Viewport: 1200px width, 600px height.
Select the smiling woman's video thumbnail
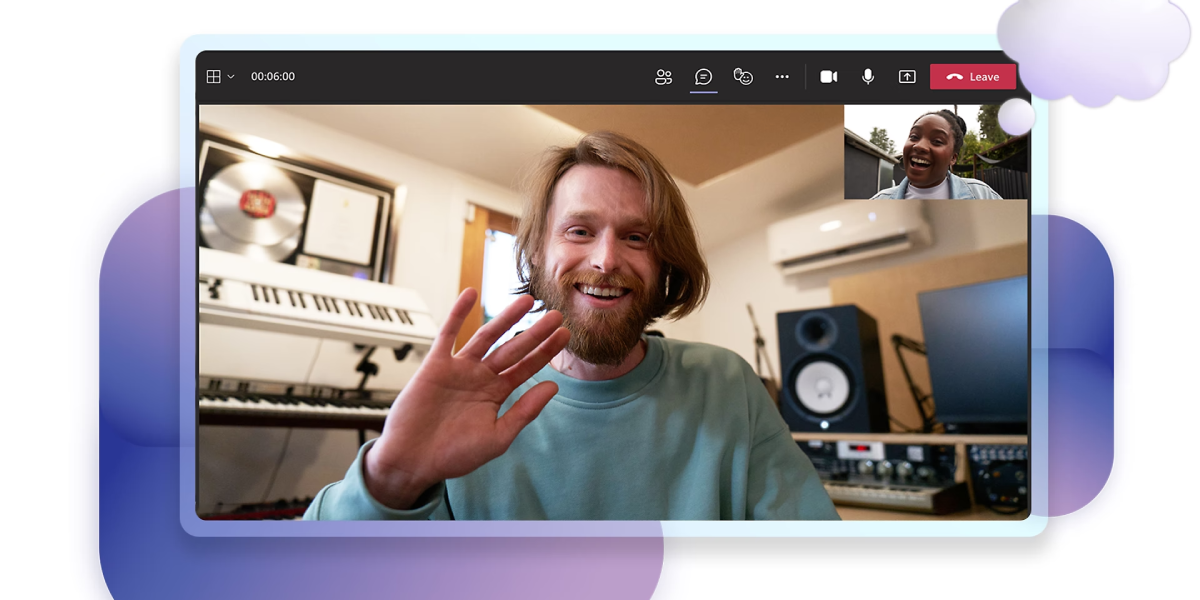(930, 153)
